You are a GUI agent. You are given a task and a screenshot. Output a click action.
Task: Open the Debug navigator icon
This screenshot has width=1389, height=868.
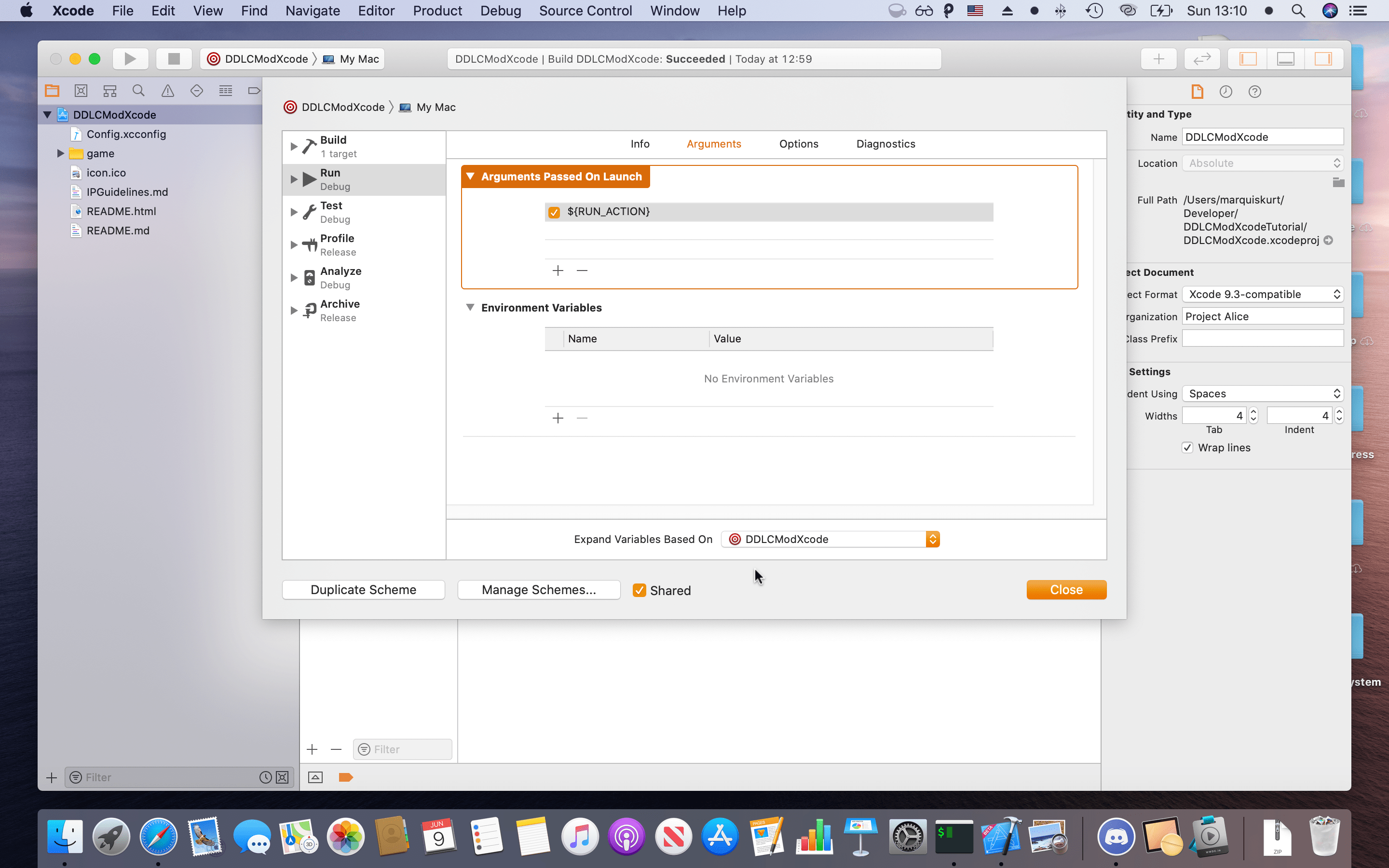point(226,91)
